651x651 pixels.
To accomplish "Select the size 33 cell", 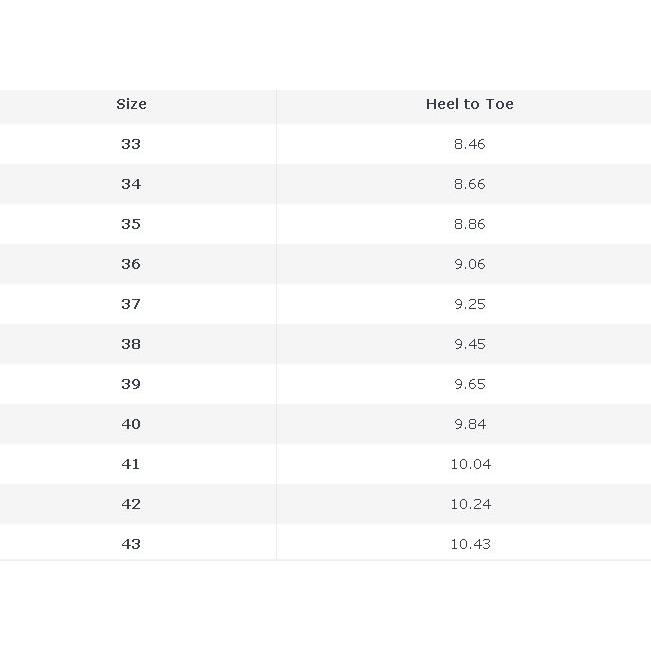I will tap(131, 144).
